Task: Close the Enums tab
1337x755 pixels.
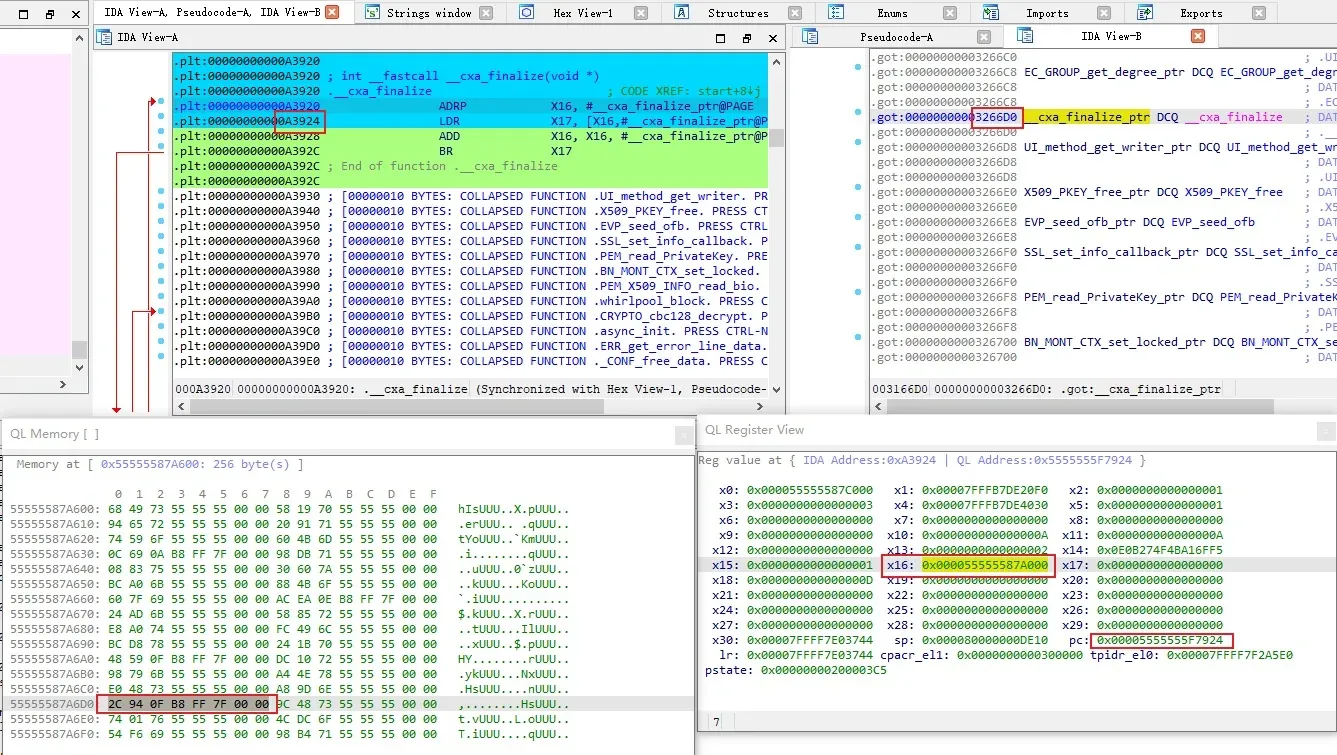Action: click(949, 13)
